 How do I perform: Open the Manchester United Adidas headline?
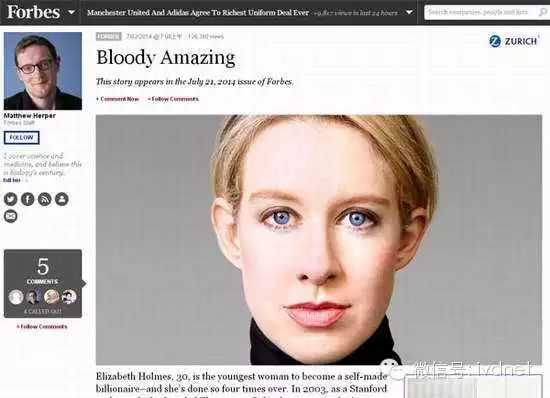tap(198, 13)
